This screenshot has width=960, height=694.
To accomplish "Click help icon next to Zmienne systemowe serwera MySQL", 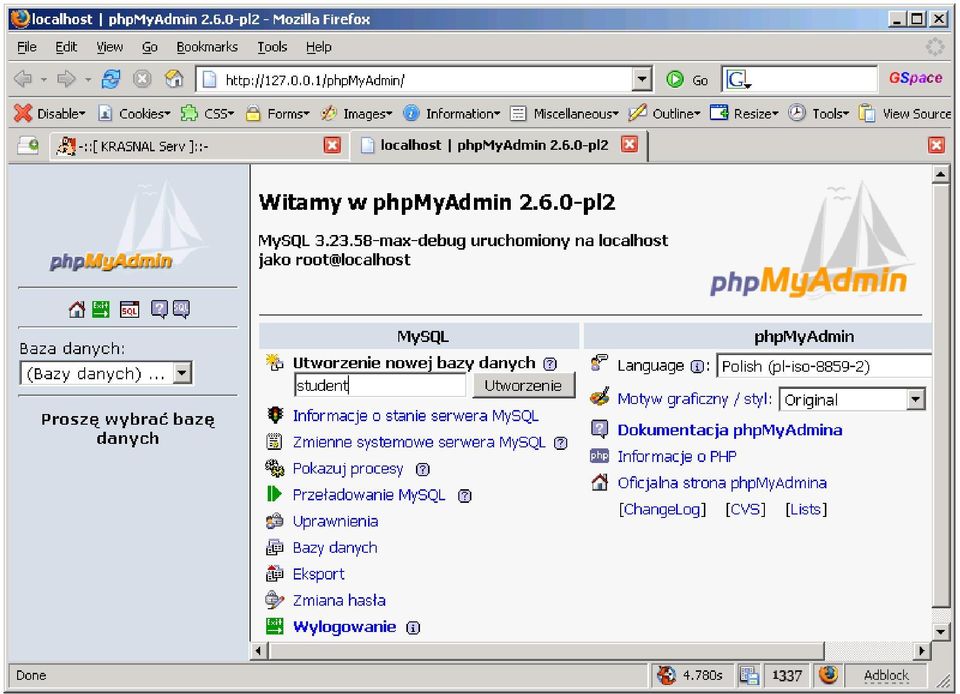I will (560, 443).
